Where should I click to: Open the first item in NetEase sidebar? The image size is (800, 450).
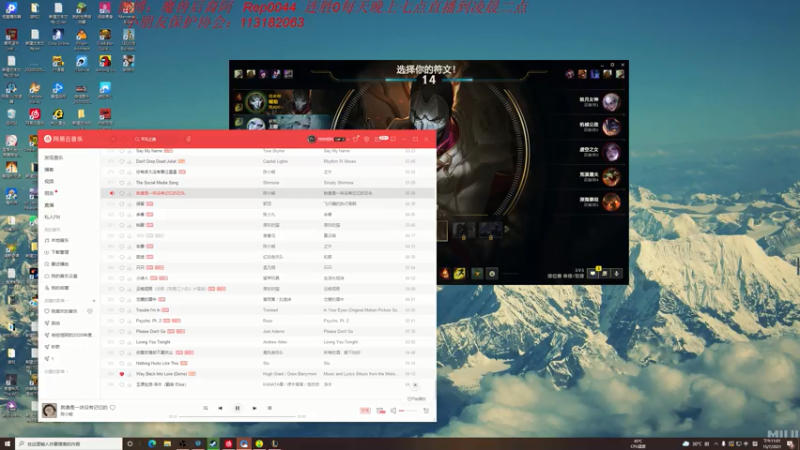(x=54, y=158)
